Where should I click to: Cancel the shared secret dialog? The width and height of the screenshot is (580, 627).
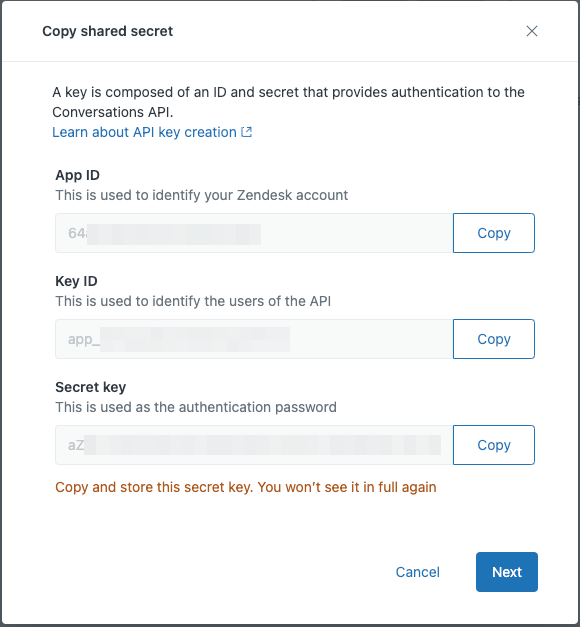coord(418,572)
